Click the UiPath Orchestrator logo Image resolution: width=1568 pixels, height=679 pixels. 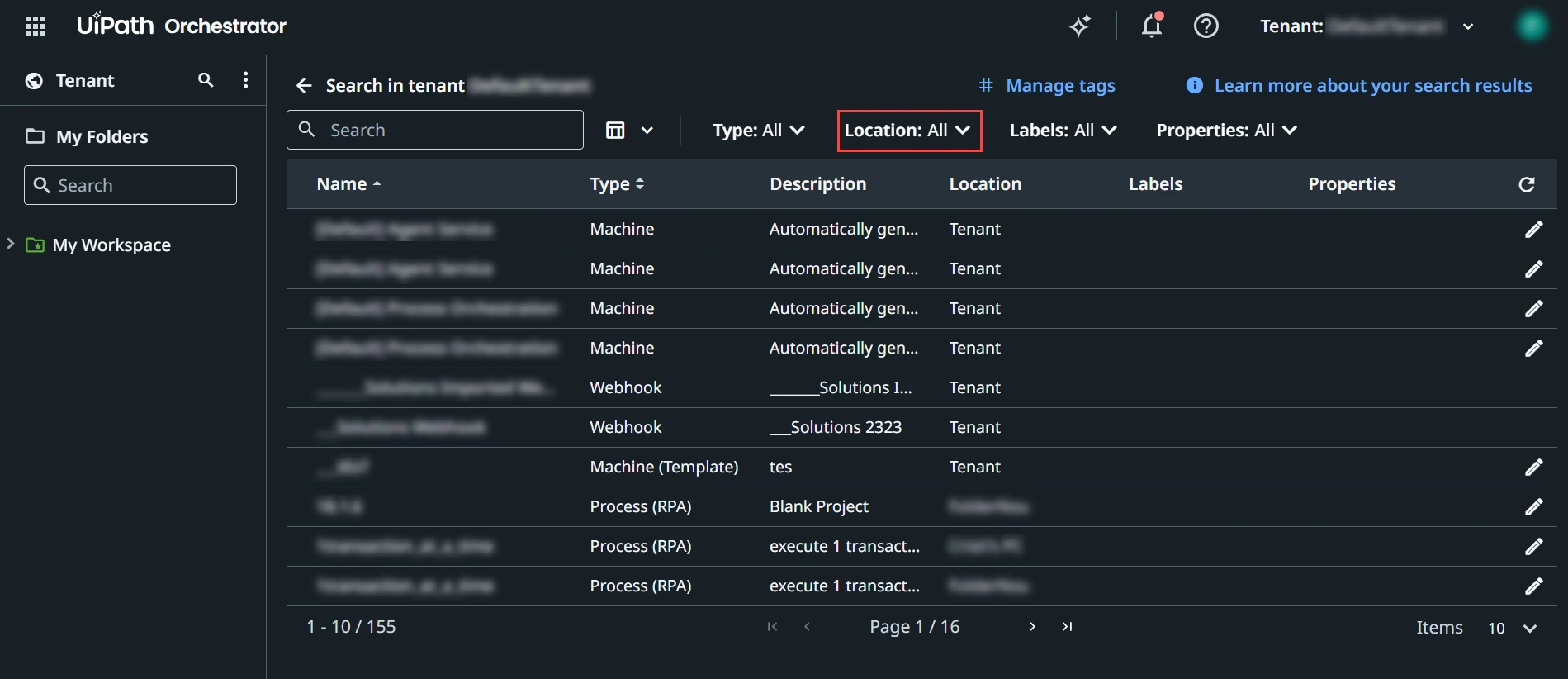(x=182, y=26)
